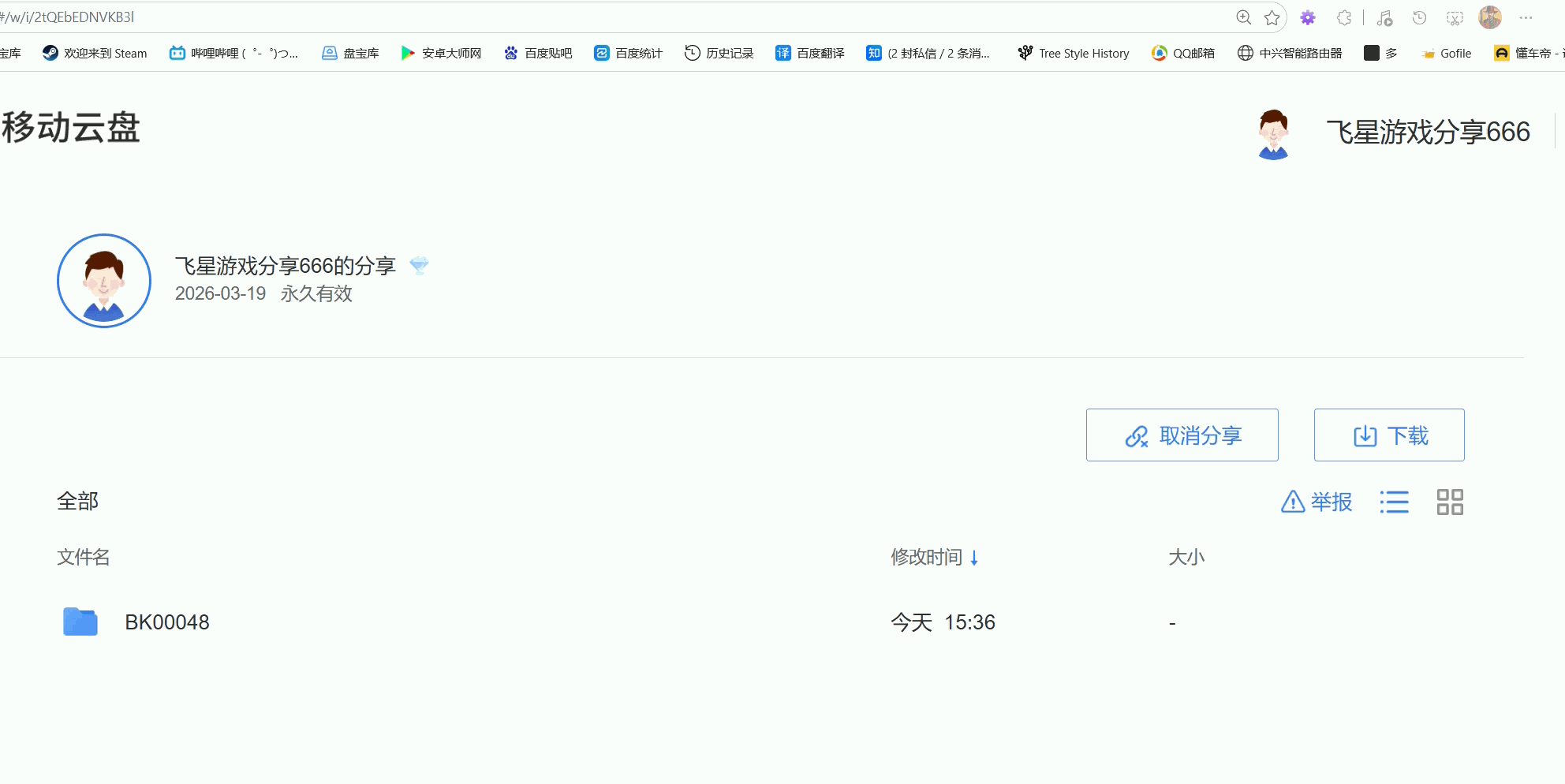Report this share via the 举报 link
The image size is (1565, 784).
click(x=1315, y=502)
